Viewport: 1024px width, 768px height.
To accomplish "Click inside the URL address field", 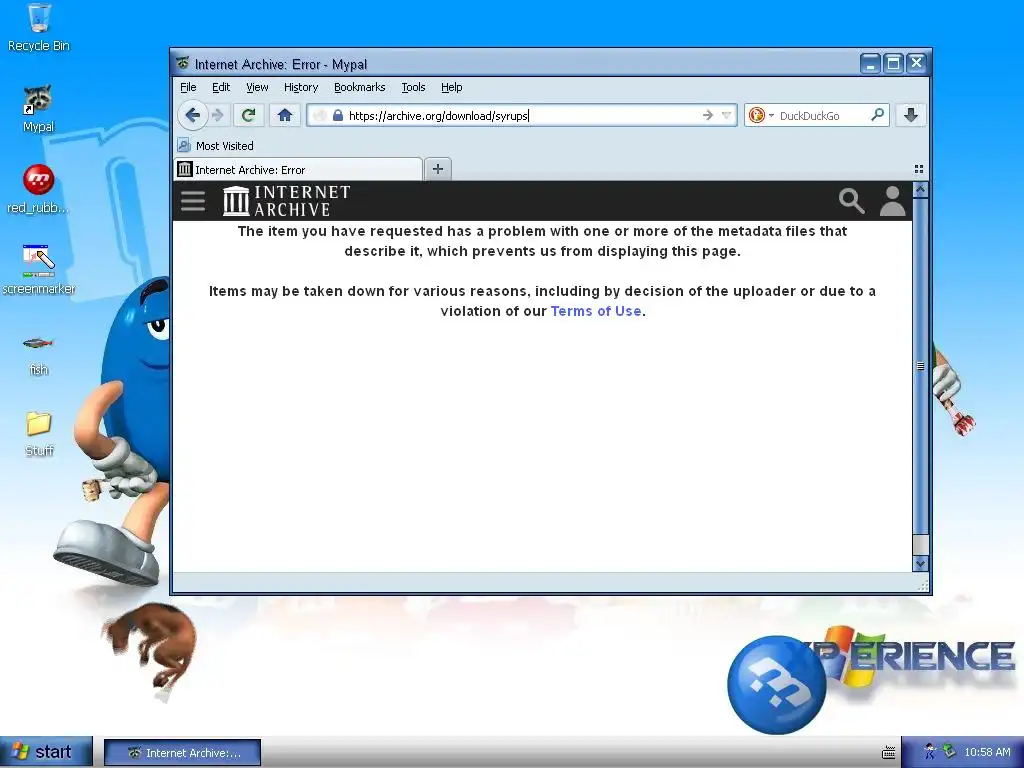I will (x=522, y=116).
